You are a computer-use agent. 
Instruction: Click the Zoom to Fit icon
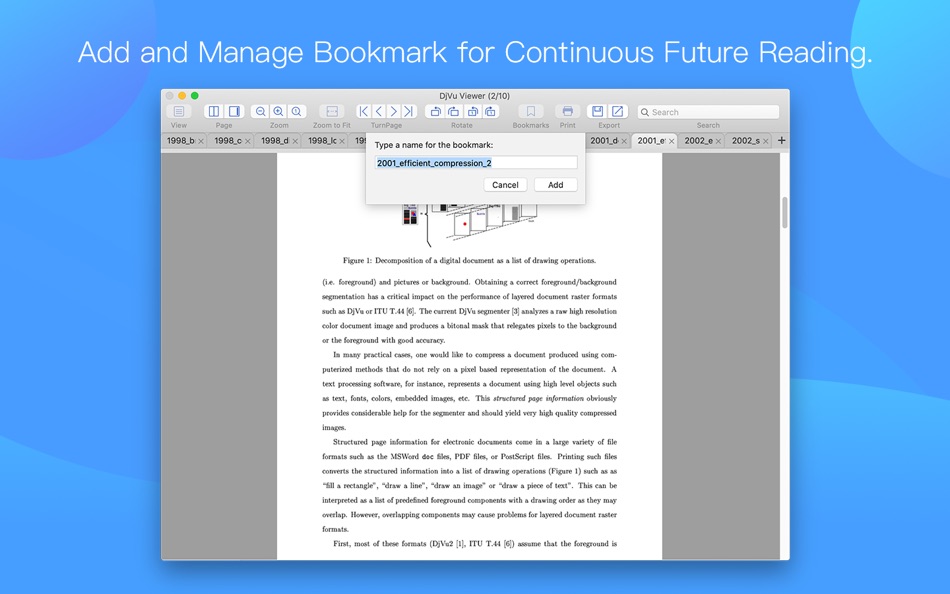point(332,112)
